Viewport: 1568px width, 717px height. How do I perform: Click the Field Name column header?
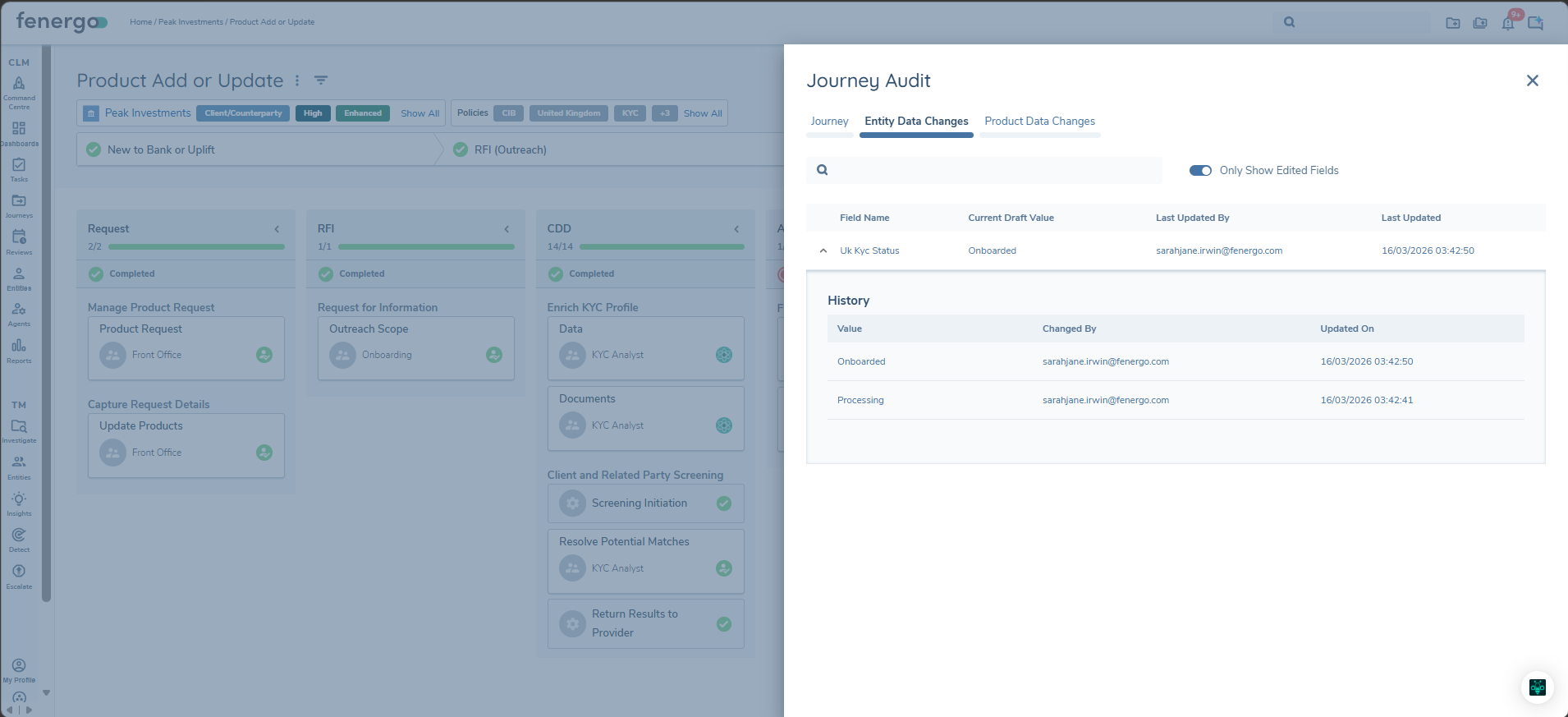coord(864,218)
